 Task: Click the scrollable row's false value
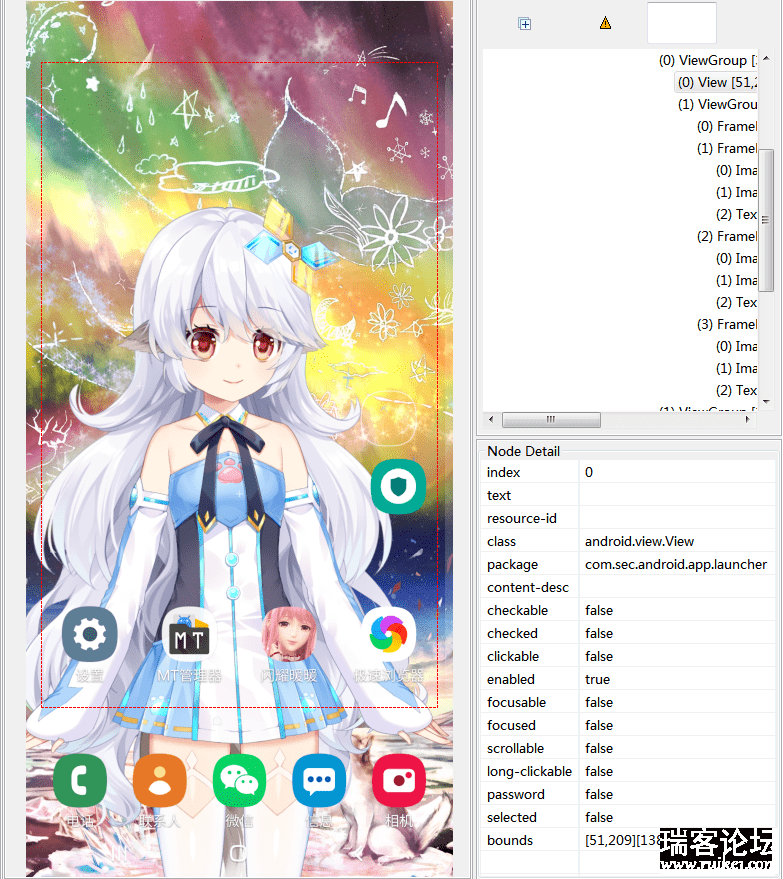coord(599,748)
